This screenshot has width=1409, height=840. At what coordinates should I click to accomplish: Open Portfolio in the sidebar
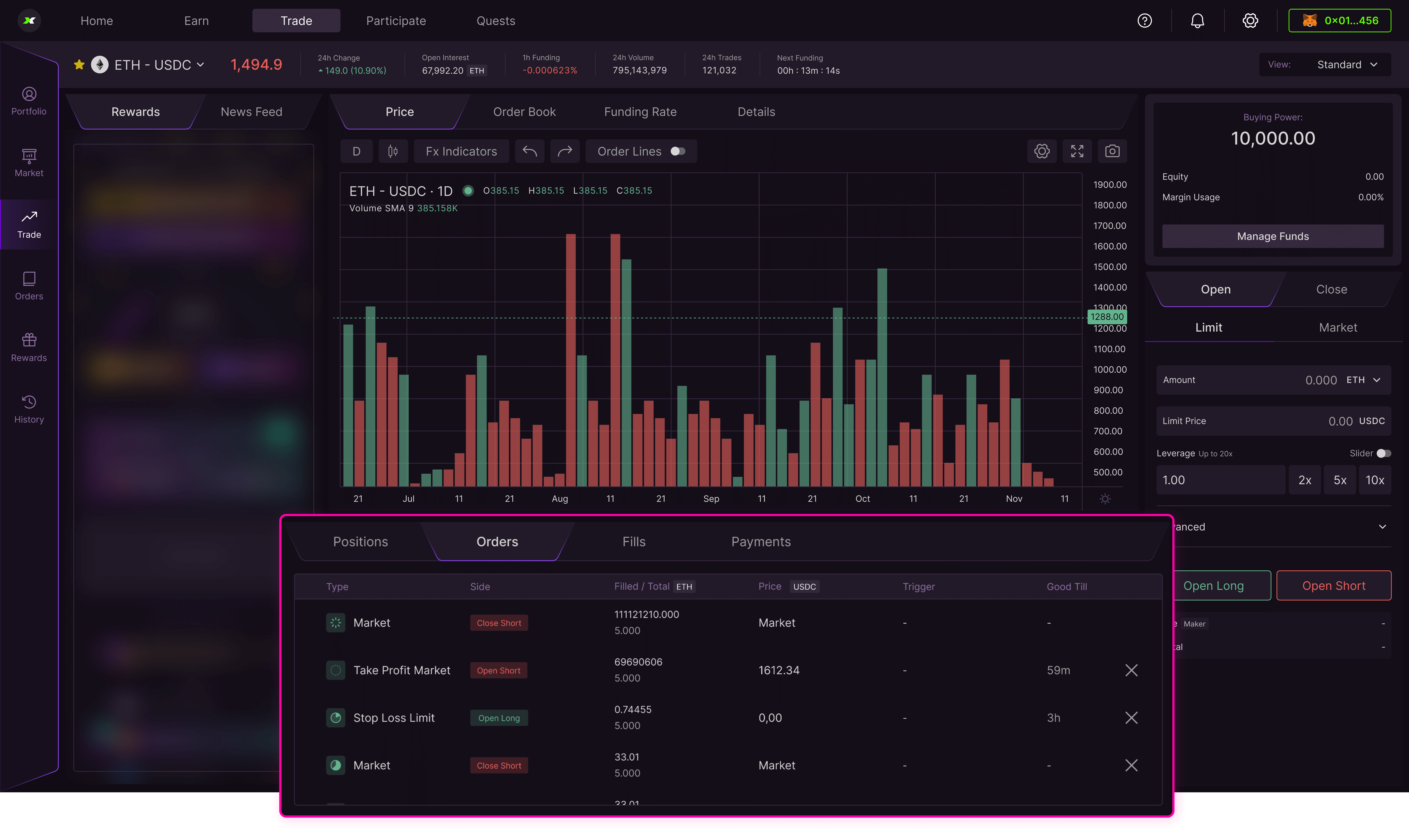pyautogui.click(x=29, y=101)
